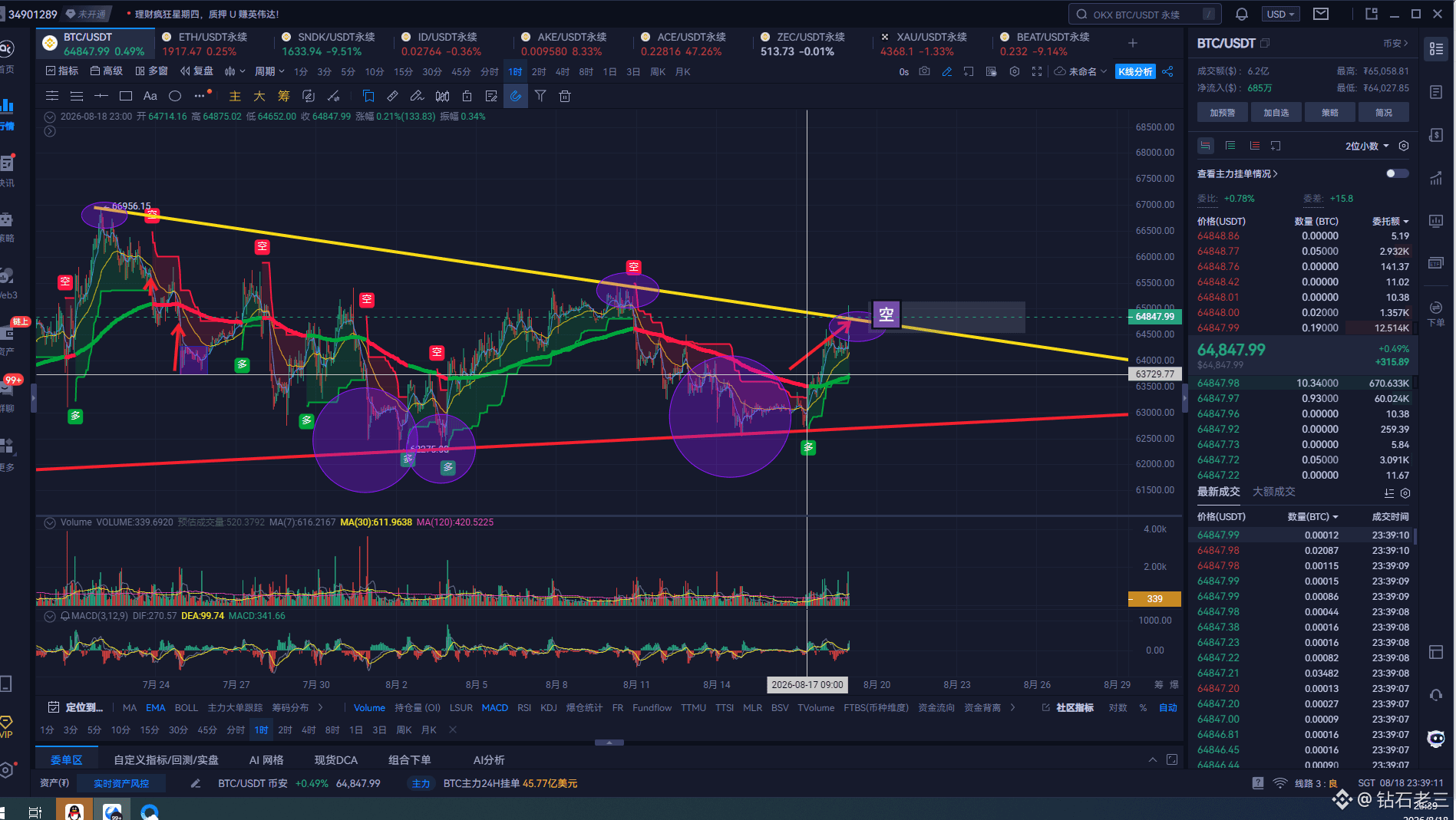Toggle the 查看主力挂单情况 switch
Screen dimensions: 1456x820
pyautogui.click(x=1397, y=173)
